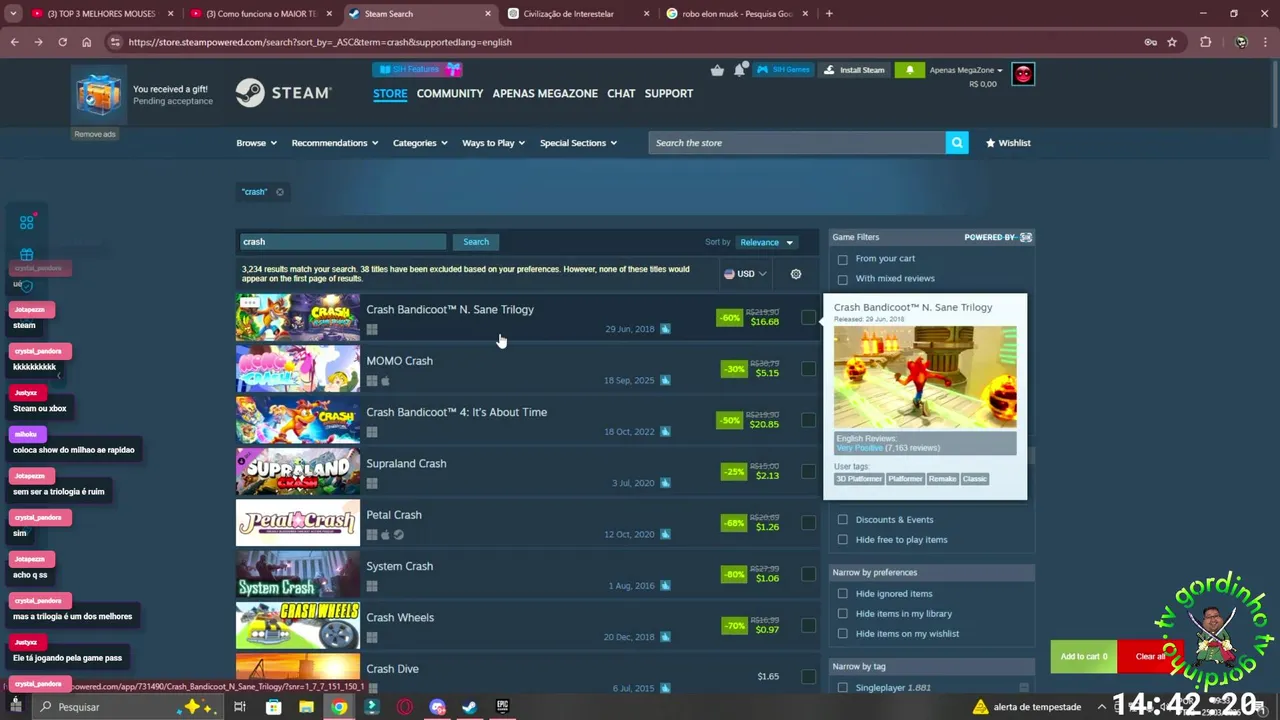Open the Opera browser taskbar icon

pos(404,707)
